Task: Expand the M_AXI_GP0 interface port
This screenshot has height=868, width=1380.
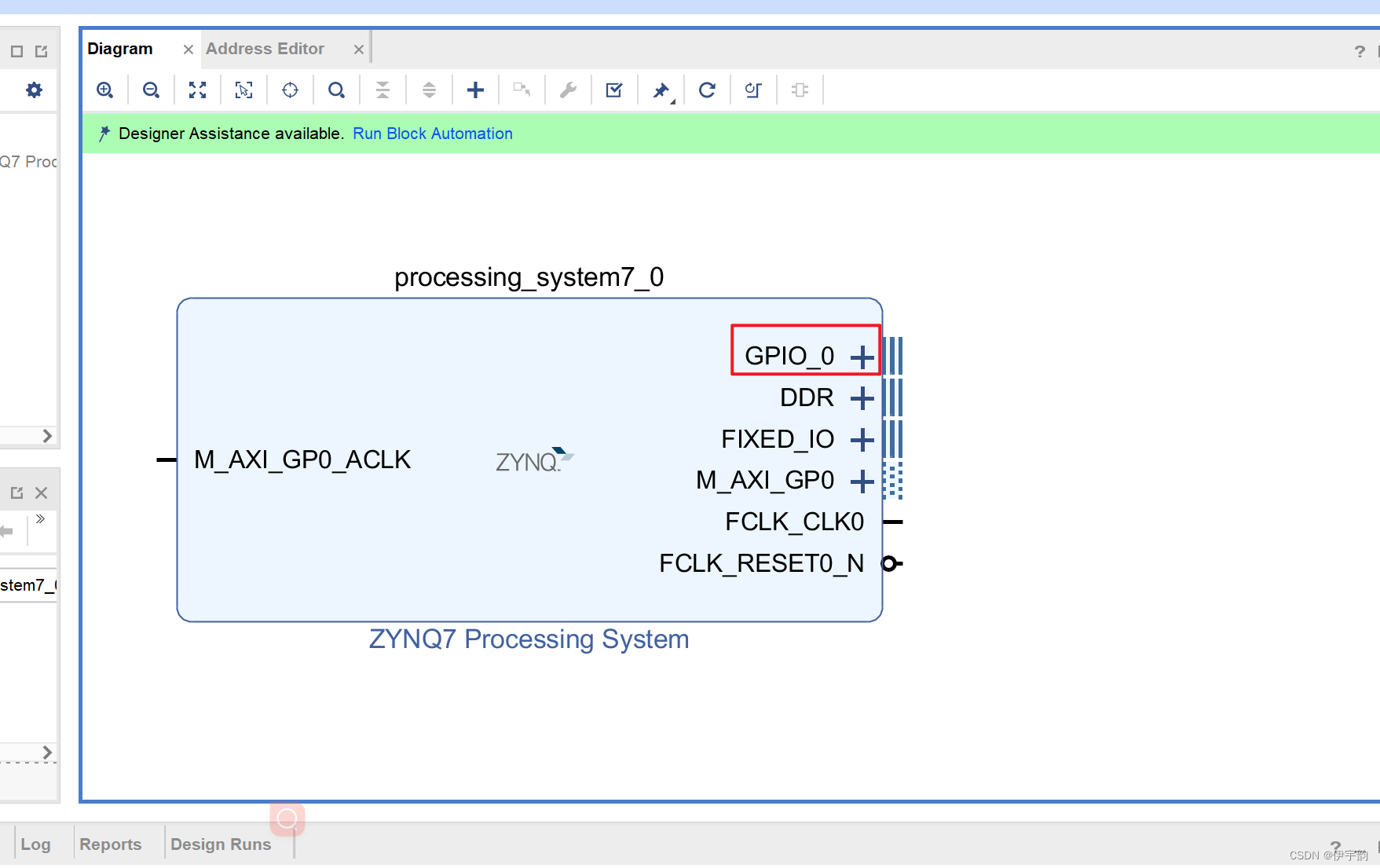Action: pos(862,481)
